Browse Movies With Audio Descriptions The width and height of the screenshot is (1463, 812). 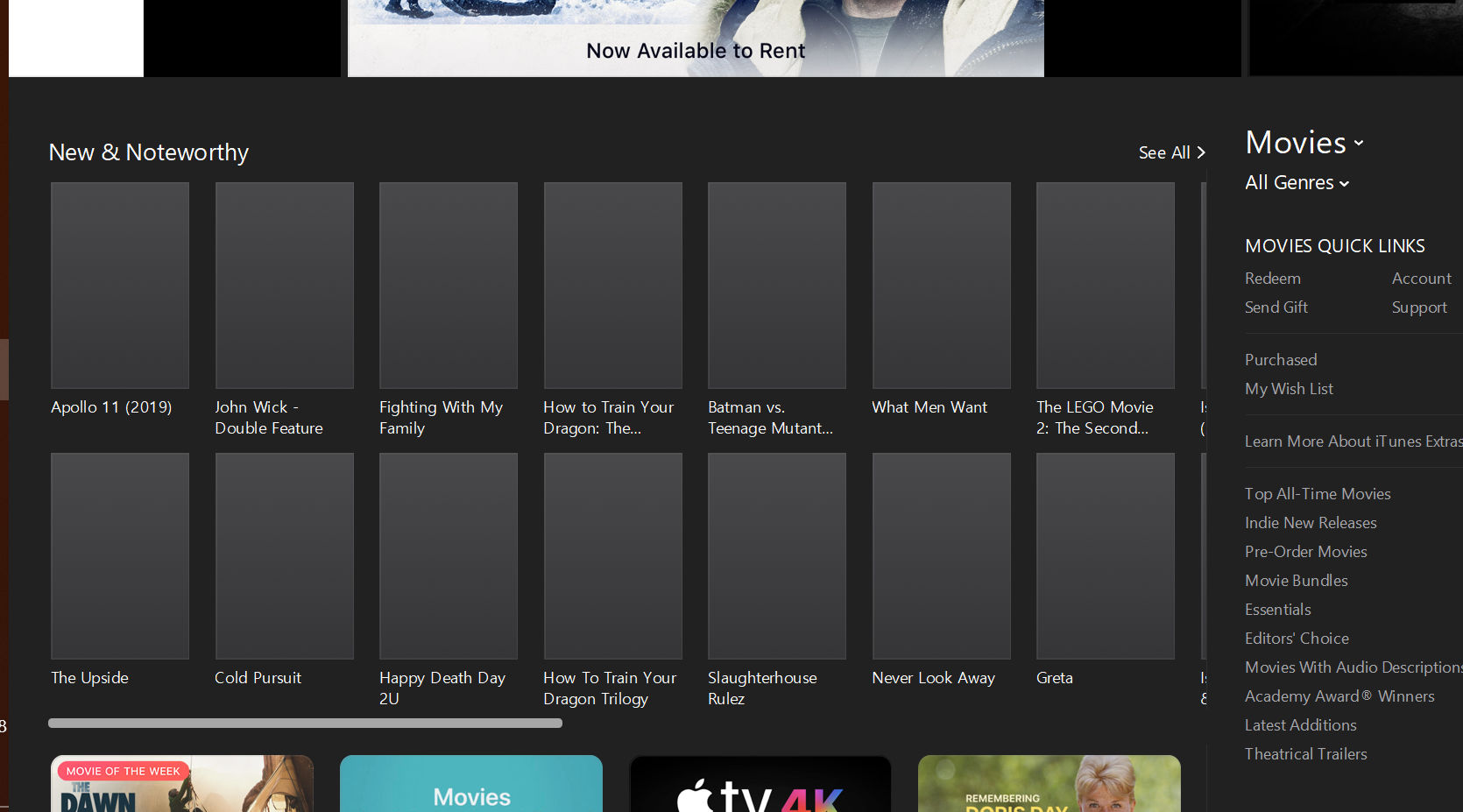1353,667
